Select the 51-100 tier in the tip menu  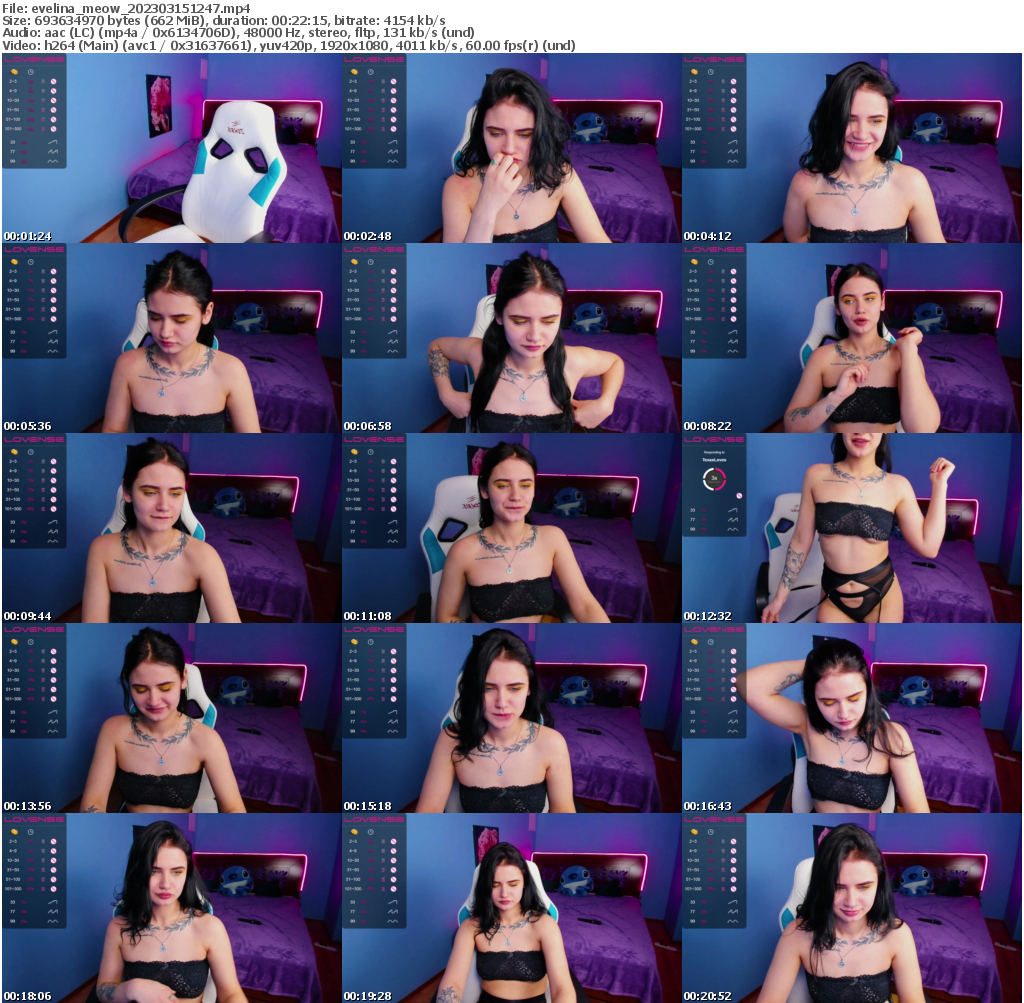(x=13, y=119)
